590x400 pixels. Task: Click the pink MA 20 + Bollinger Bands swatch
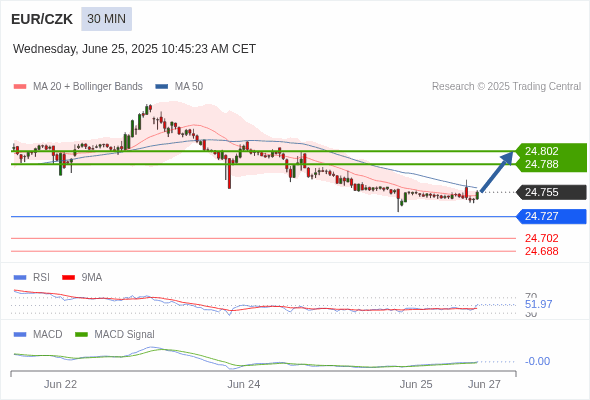click(20, 87)
